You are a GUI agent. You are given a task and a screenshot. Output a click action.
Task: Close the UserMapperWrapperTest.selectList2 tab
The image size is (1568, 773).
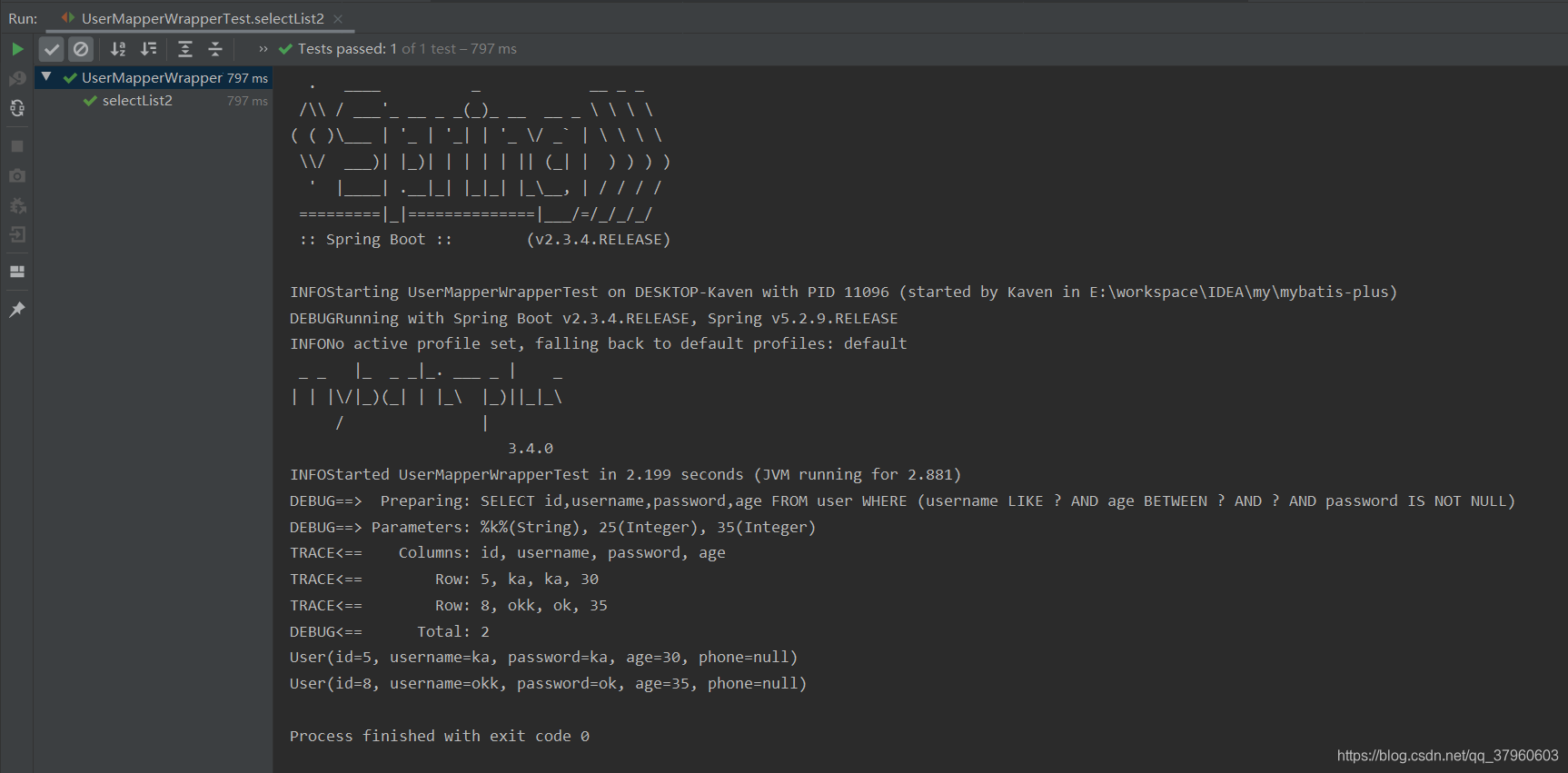pos(339,18)
